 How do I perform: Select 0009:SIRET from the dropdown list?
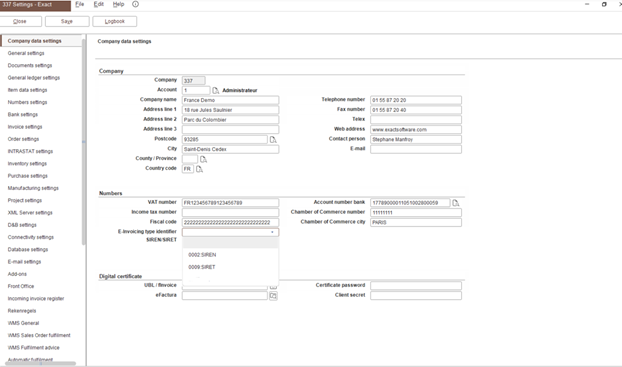click(x=202, y=267)
